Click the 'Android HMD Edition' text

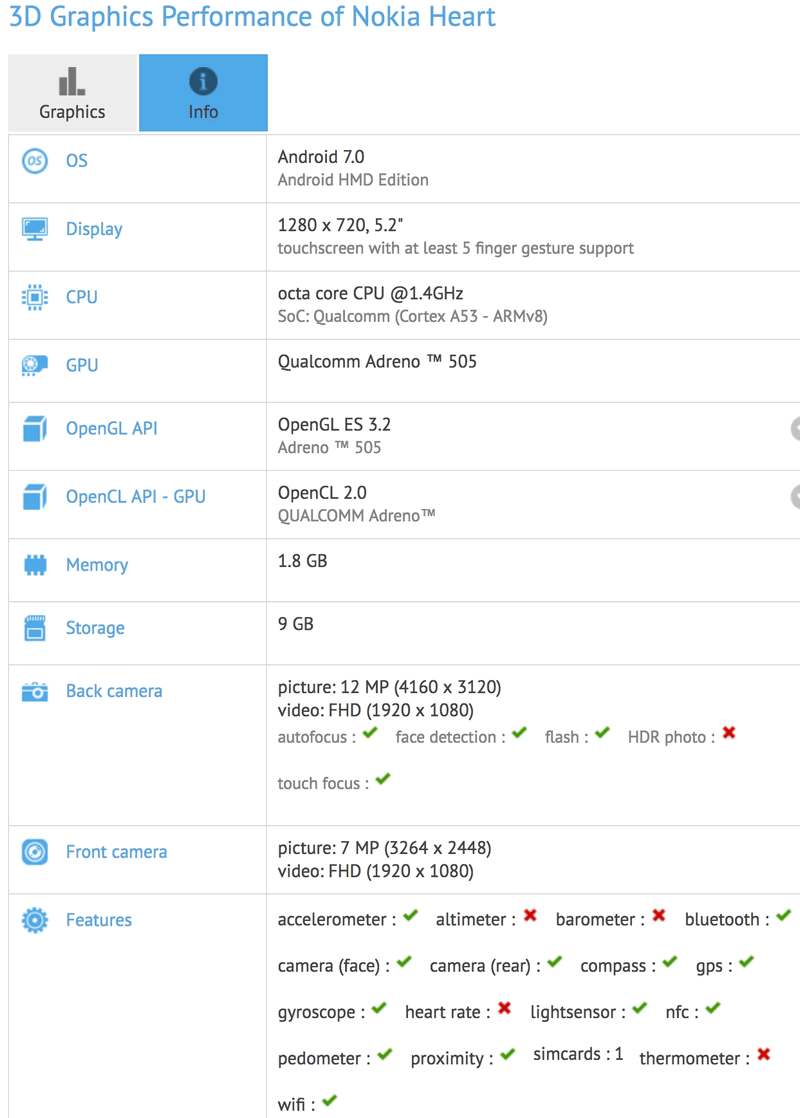click(x=353, y=180)
